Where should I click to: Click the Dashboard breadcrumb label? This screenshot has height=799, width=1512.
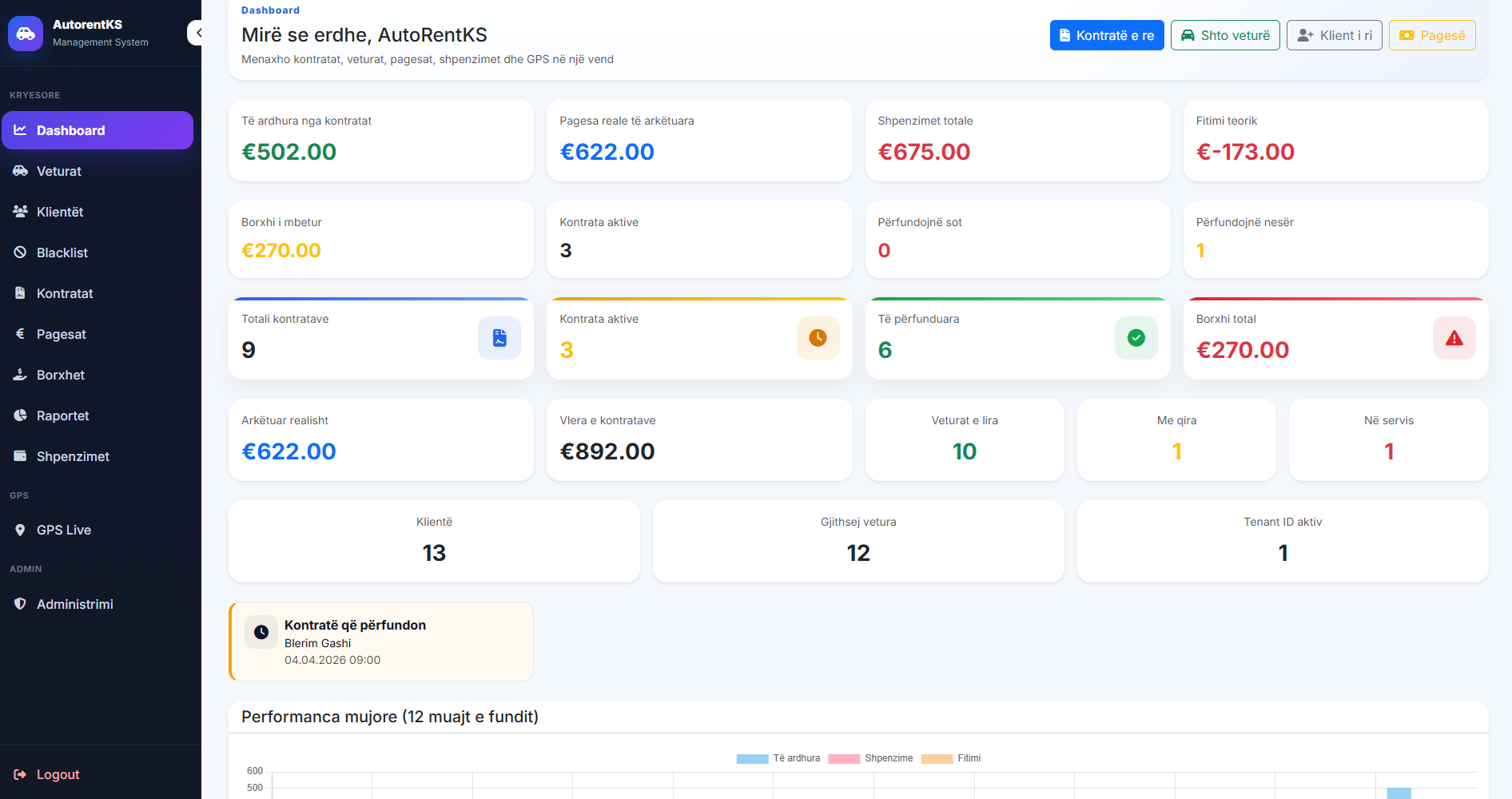pyautogui.click(x=270, y=10)
